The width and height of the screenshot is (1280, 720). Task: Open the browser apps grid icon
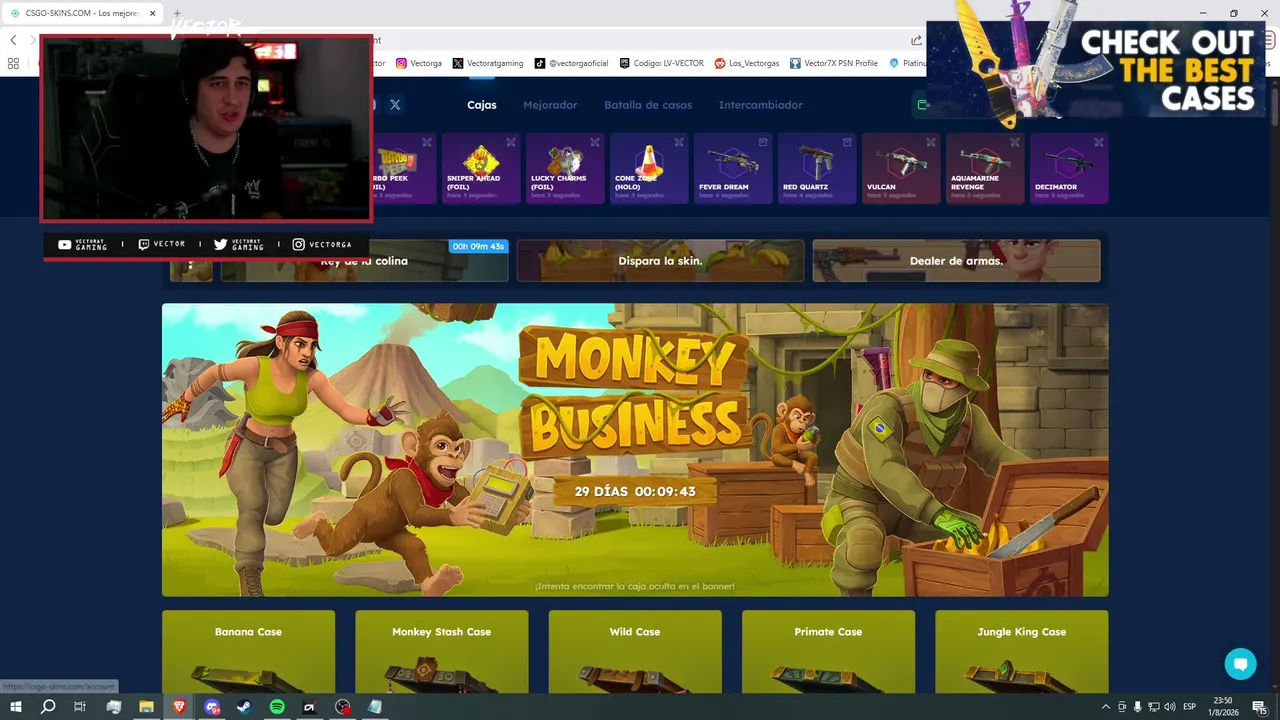(x=13, y=63)
